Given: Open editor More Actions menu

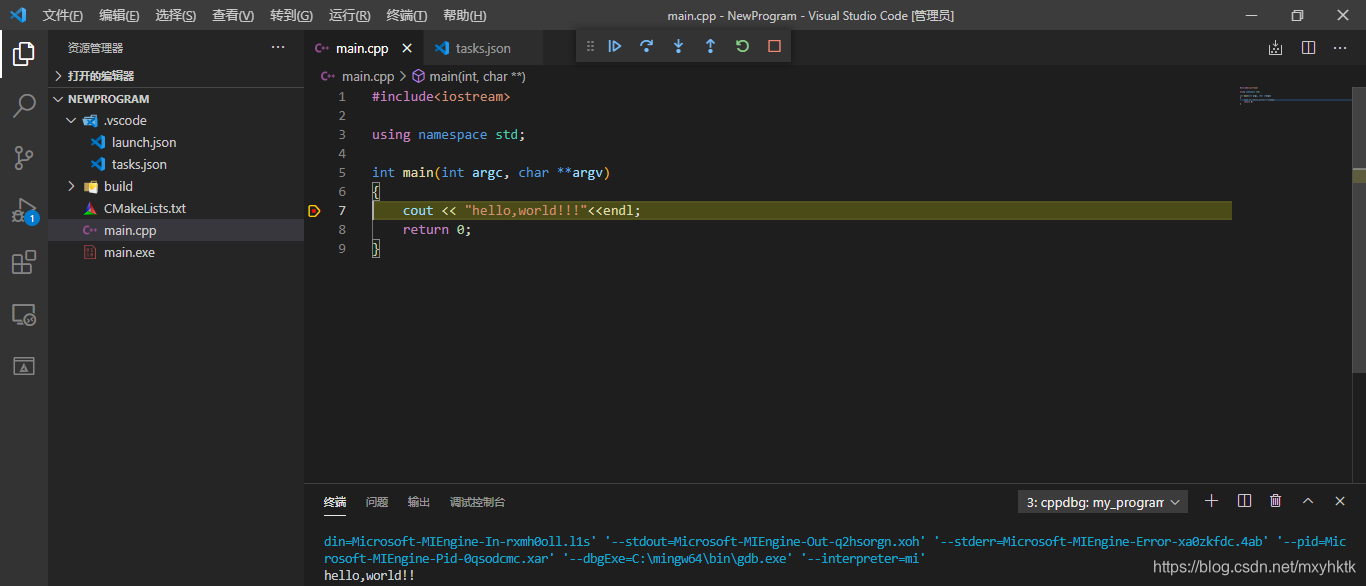Looking at the screenshot, I should 1340,48.
